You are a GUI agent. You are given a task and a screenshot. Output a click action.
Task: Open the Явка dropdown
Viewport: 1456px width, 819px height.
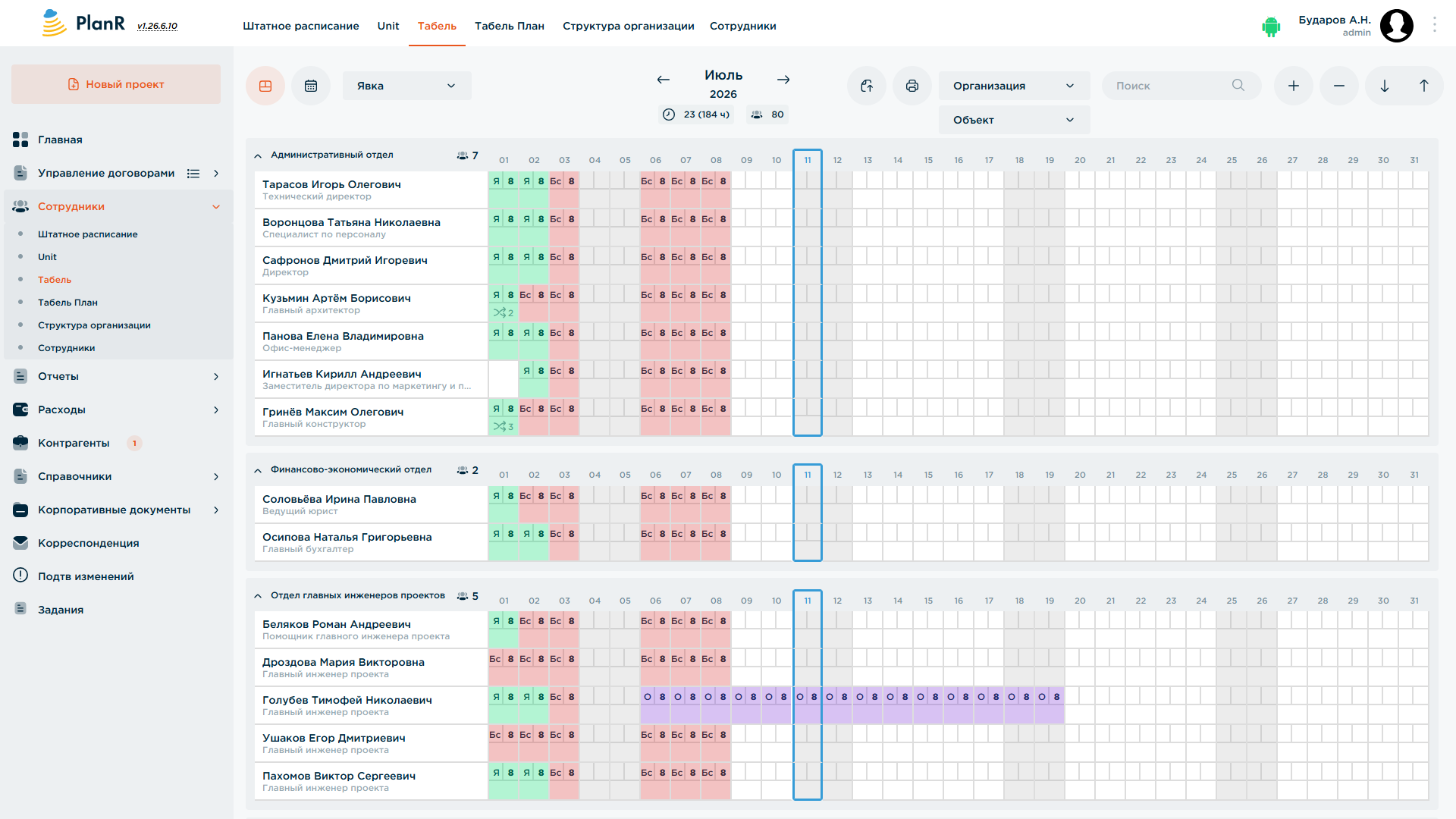click(407, 86)
